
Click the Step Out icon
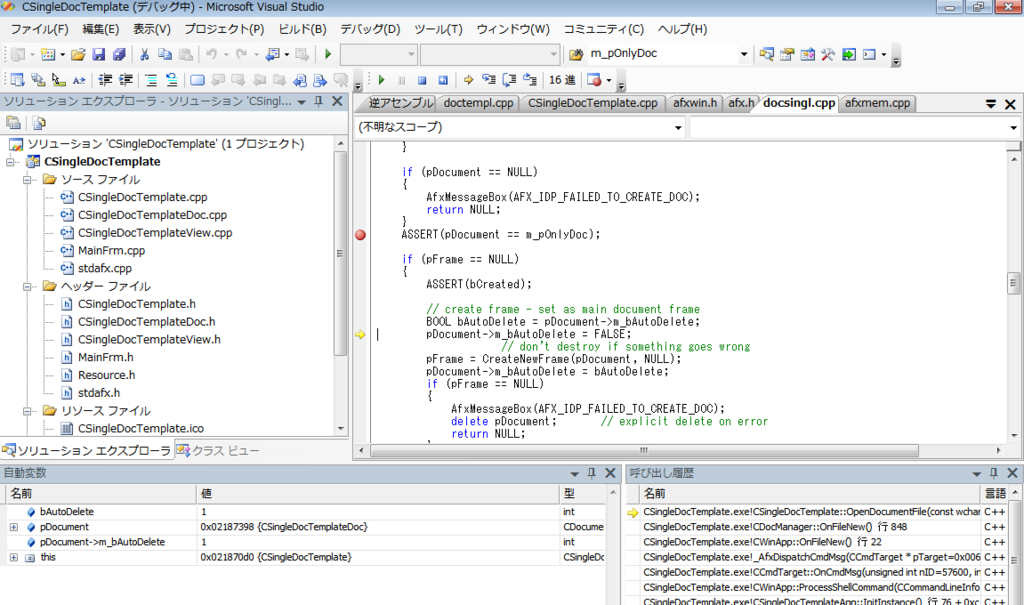pos(530,80)
